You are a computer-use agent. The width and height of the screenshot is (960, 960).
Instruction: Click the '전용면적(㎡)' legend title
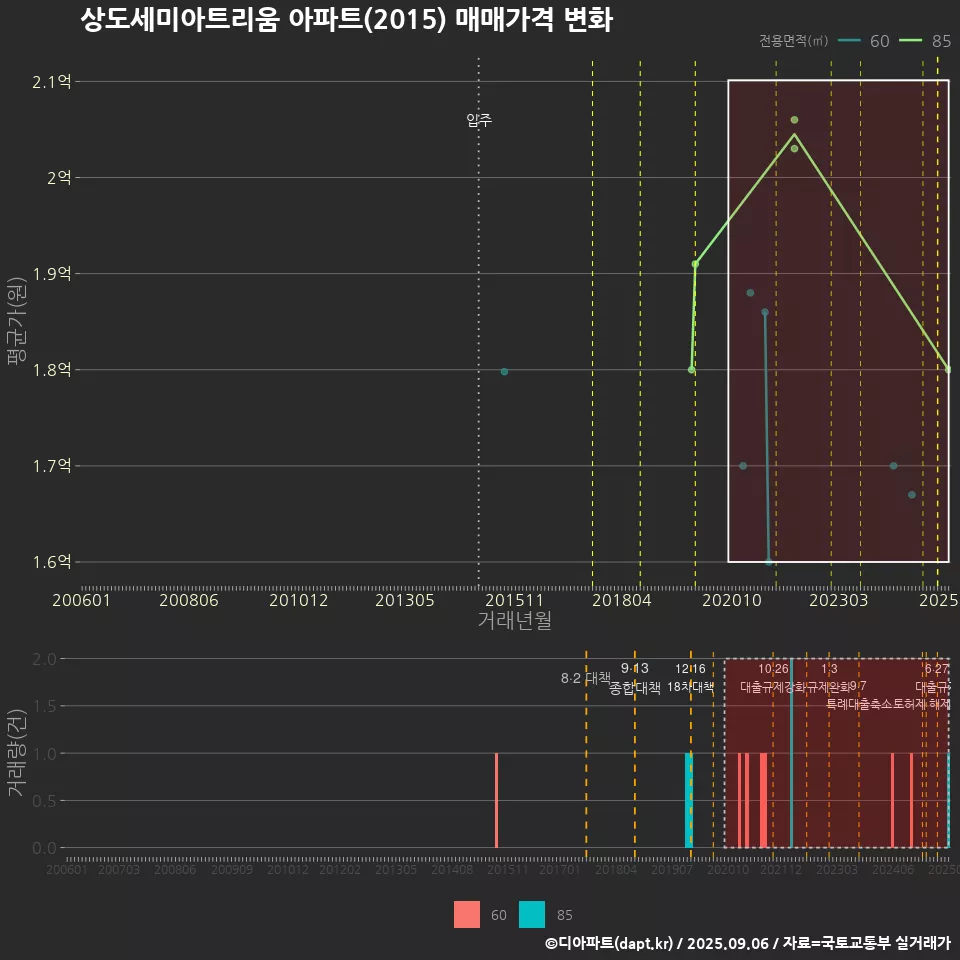click(793, 40)
